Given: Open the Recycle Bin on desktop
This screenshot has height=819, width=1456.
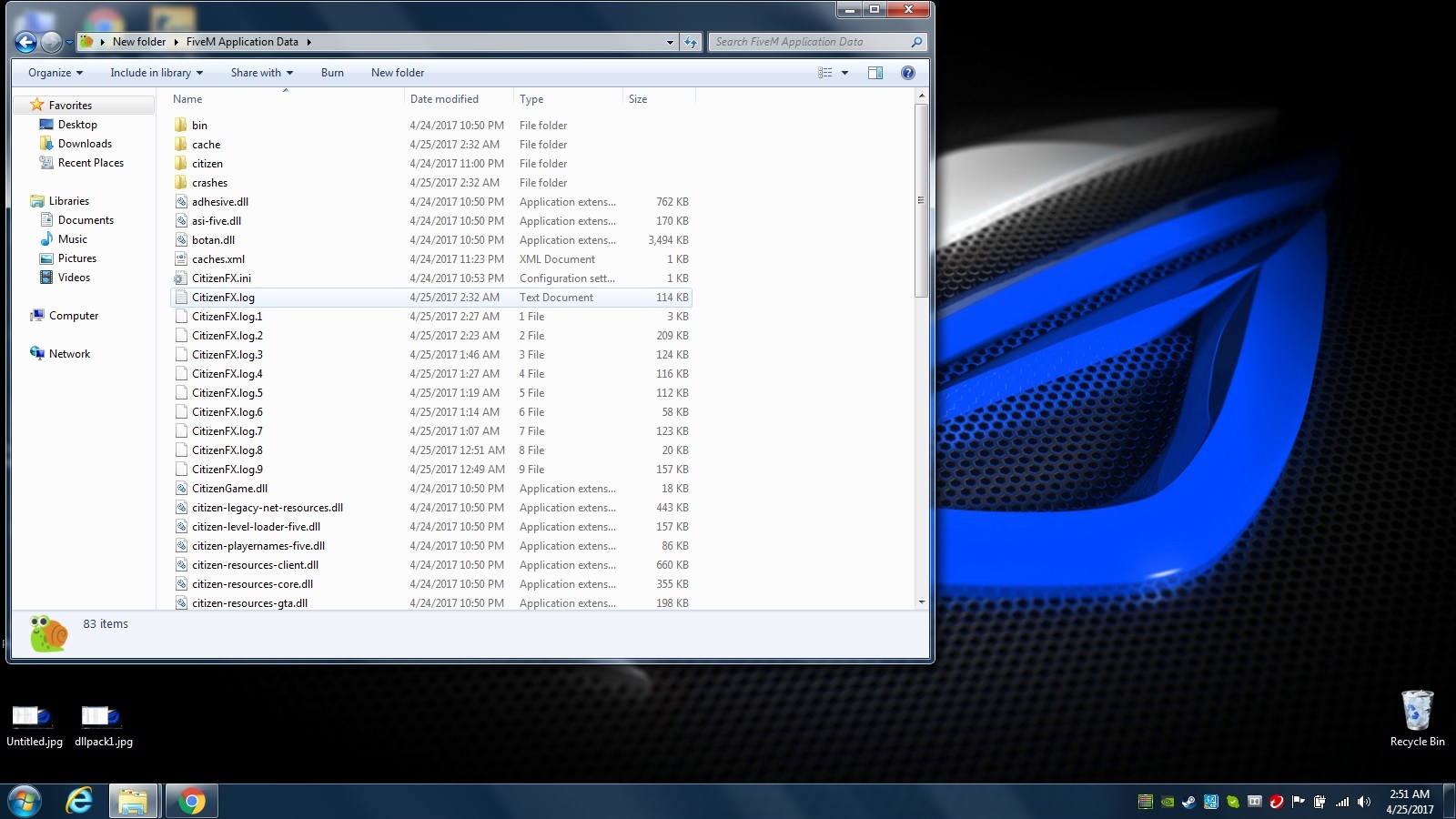Looking at the screenshot, I should (x=1417, y=710).
